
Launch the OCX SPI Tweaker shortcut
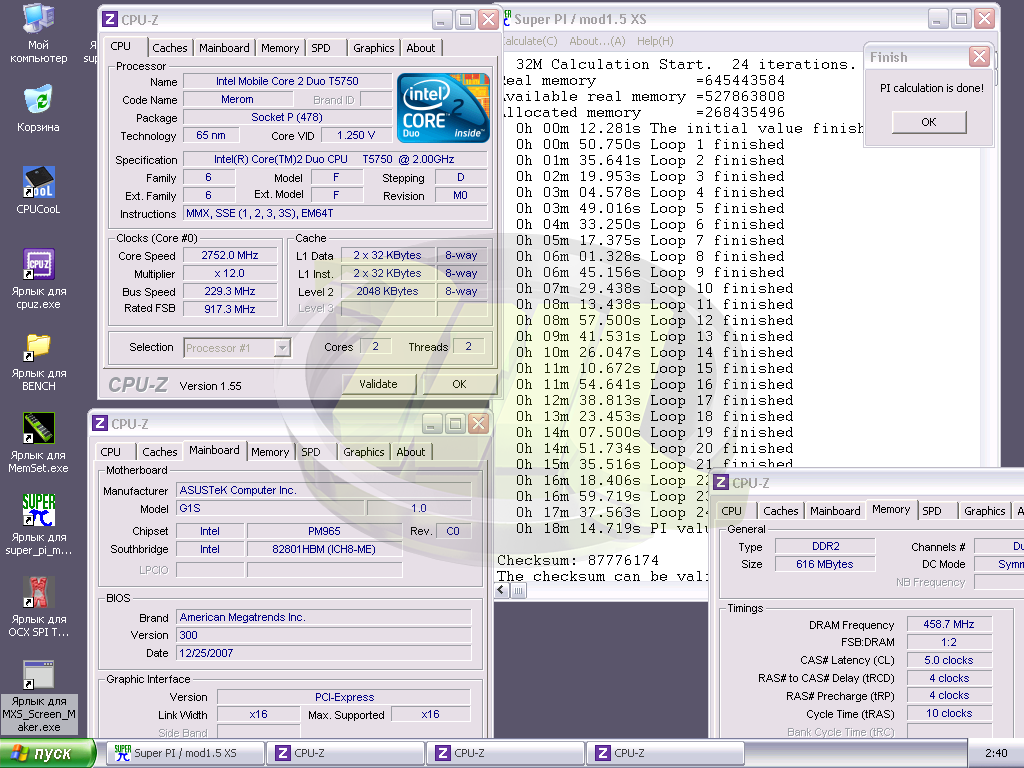(39, 607)
